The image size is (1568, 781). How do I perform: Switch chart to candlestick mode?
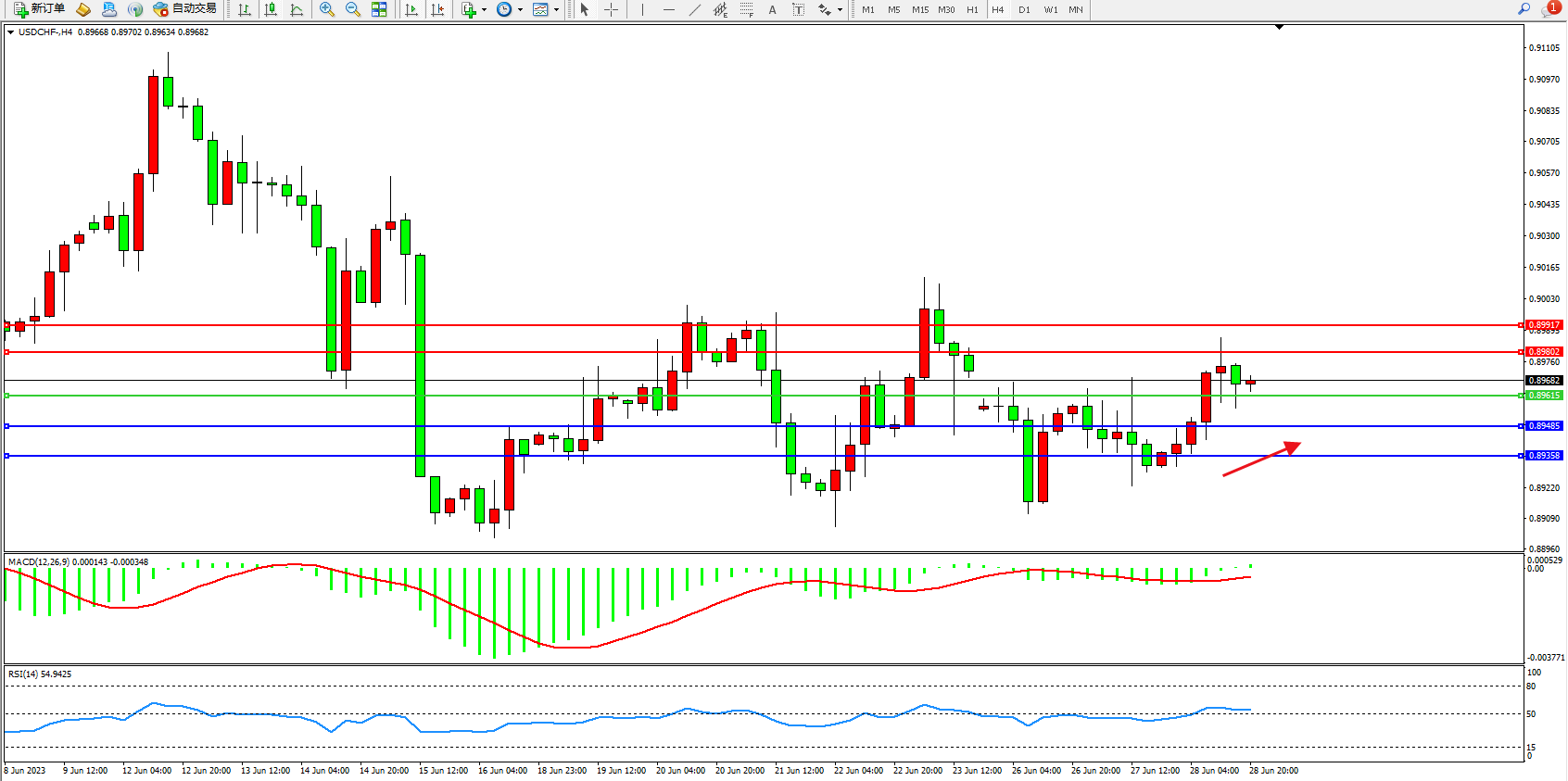coord(271,9)
